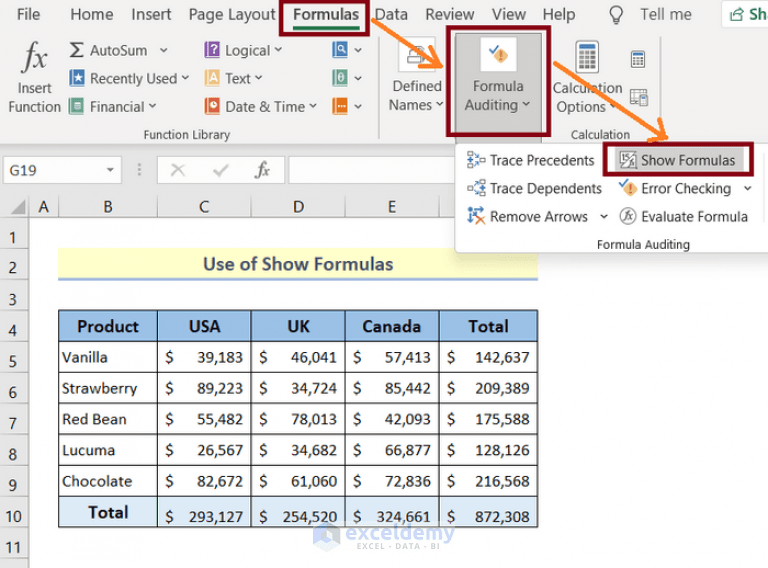Select column C header
This screenshot has width=768, height=568.
[204, 207]
